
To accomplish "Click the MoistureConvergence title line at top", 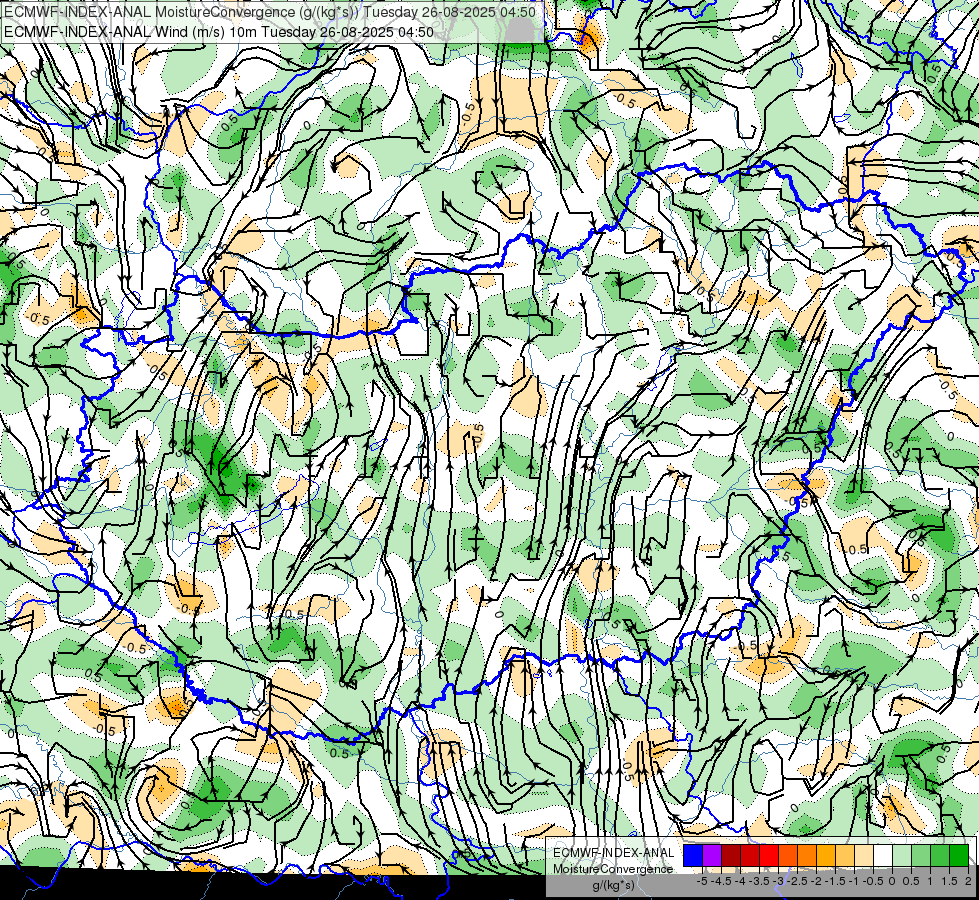I will (x=270, y=12).
